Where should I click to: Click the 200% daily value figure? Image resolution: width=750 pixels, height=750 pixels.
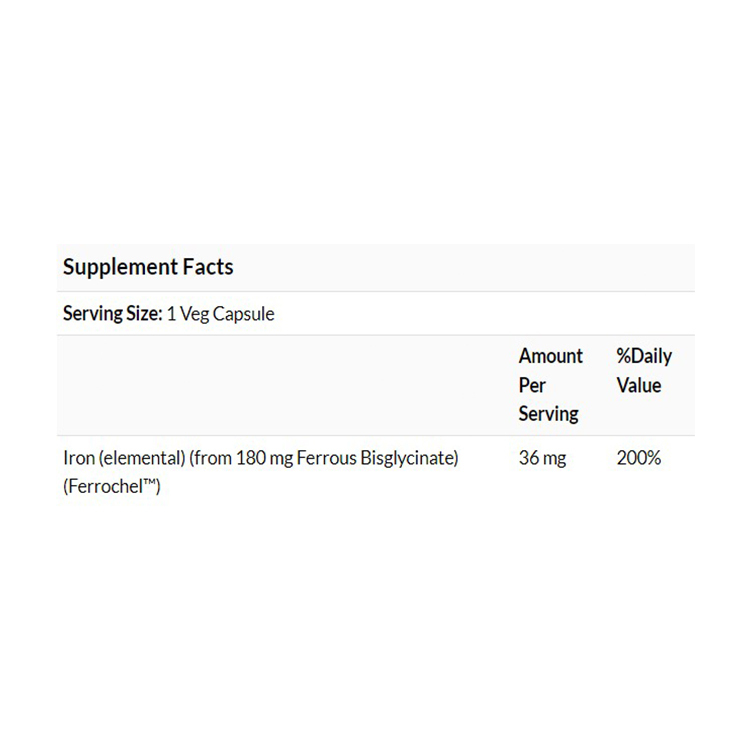coord(638,459)
